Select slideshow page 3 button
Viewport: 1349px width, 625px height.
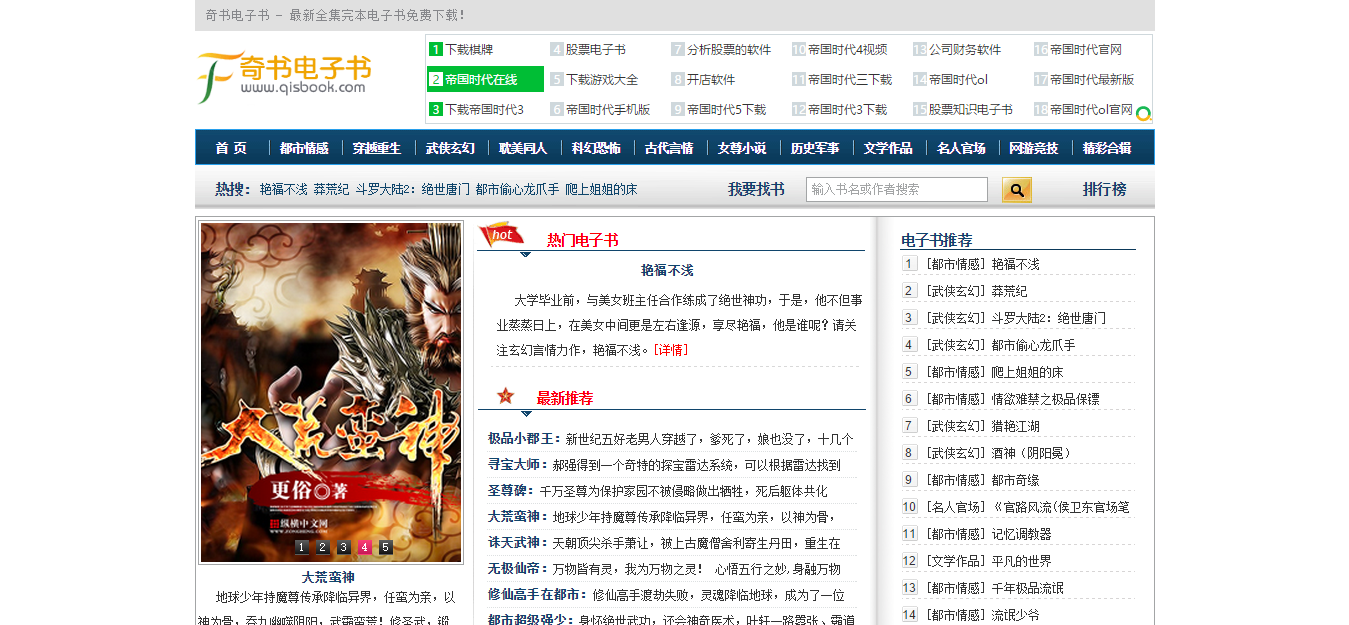[344, 547]
